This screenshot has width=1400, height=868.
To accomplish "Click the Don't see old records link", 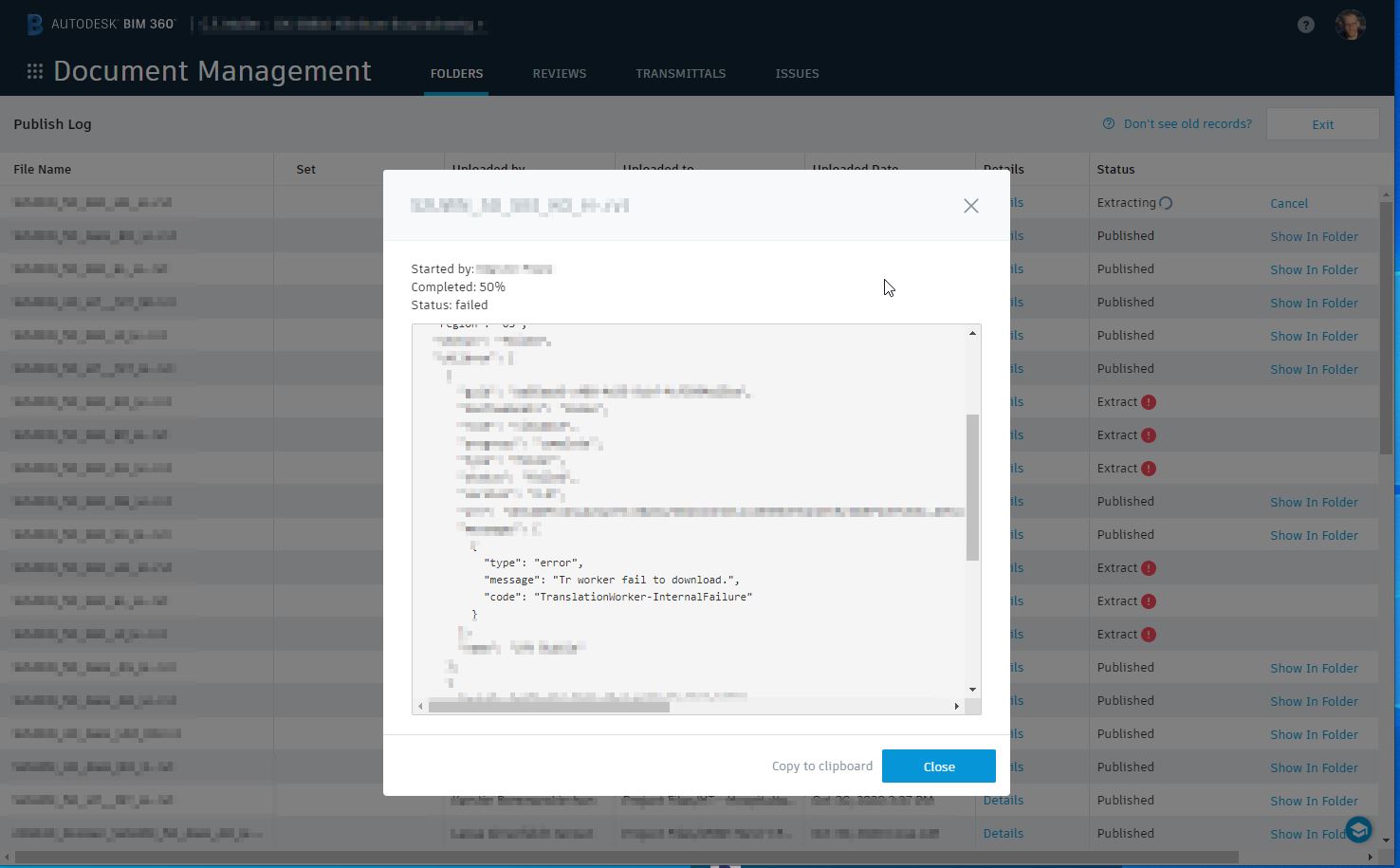I will click(x=1187, y=122).
